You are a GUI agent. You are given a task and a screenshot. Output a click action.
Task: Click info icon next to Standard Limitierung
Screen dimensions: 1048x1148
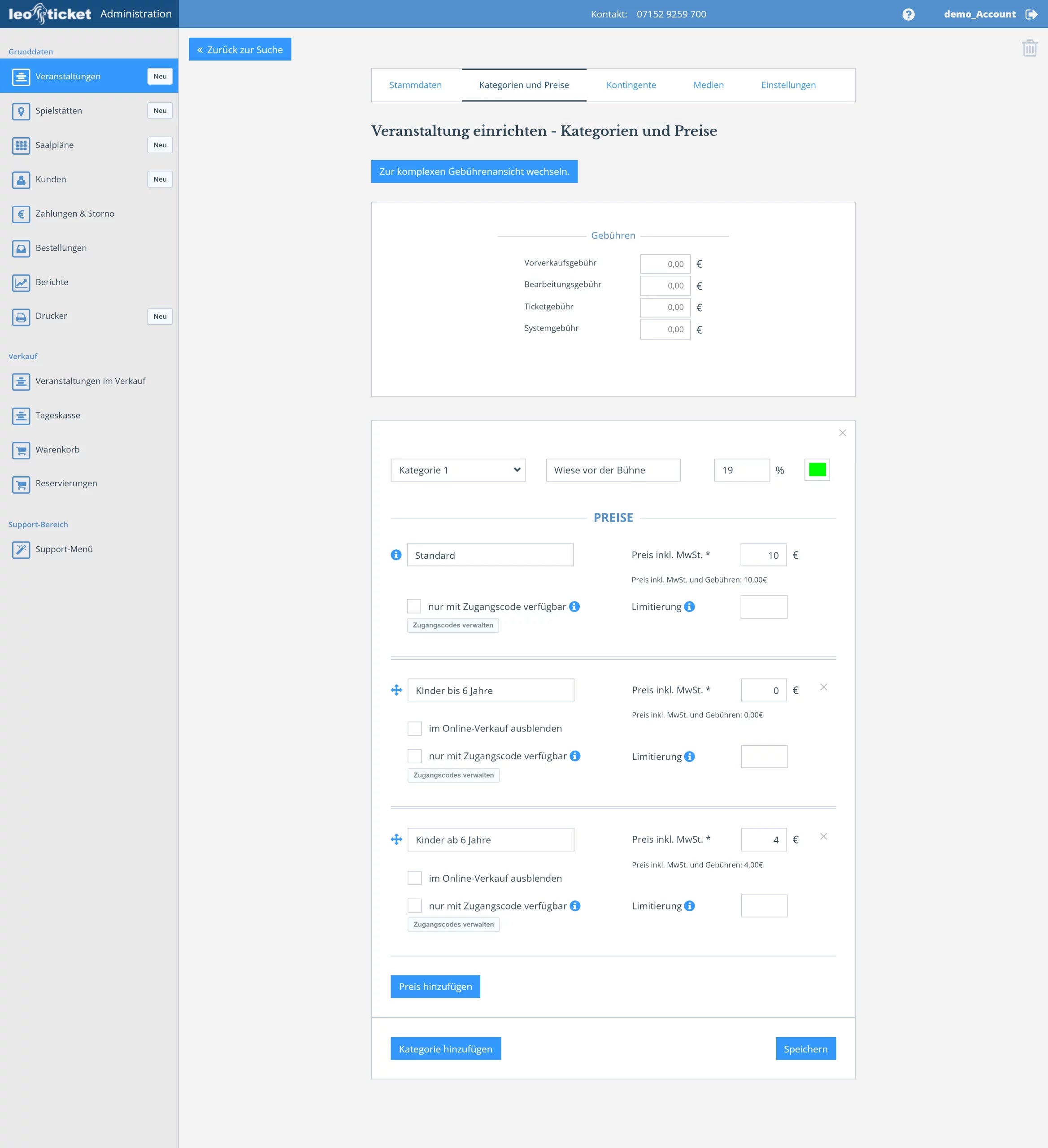[689, 606]
